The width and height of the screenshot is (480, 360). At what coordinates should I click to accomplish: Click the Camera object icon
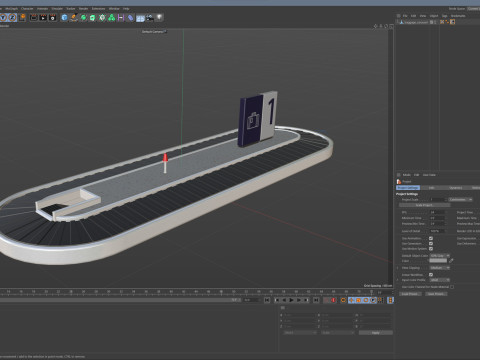(x=150, y=18)
